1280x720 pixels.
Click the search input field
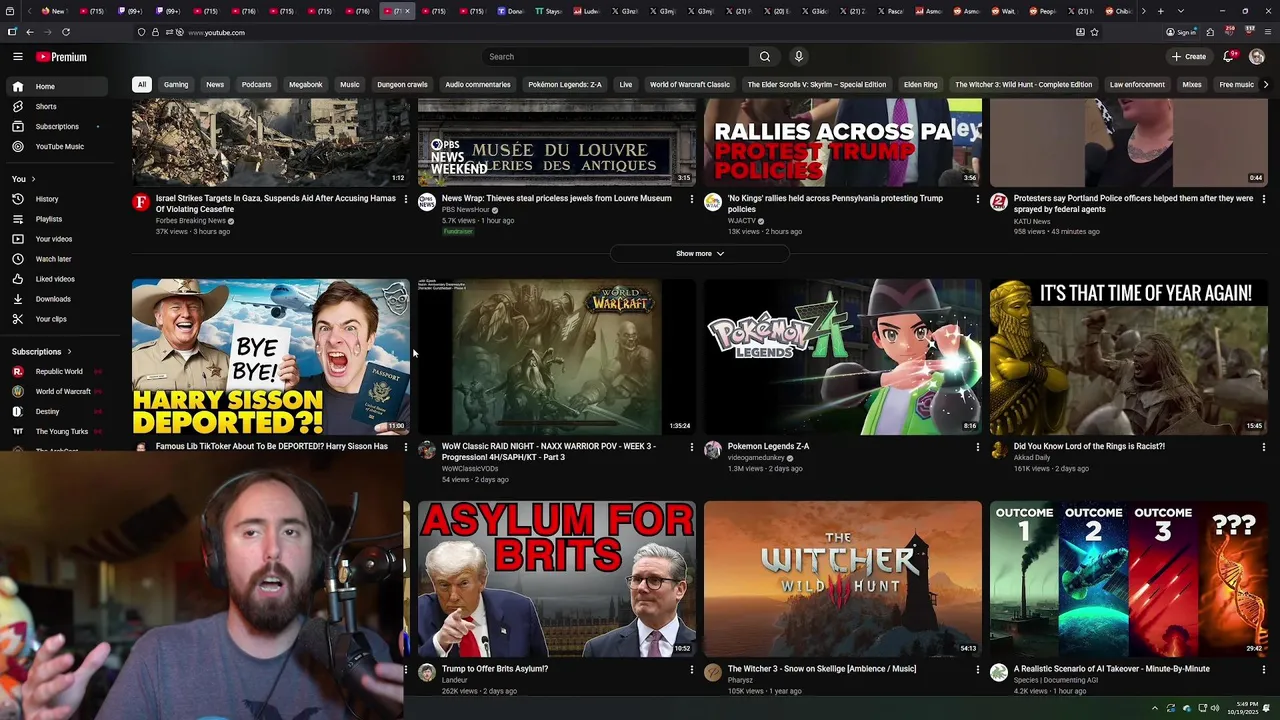[615, 57]
